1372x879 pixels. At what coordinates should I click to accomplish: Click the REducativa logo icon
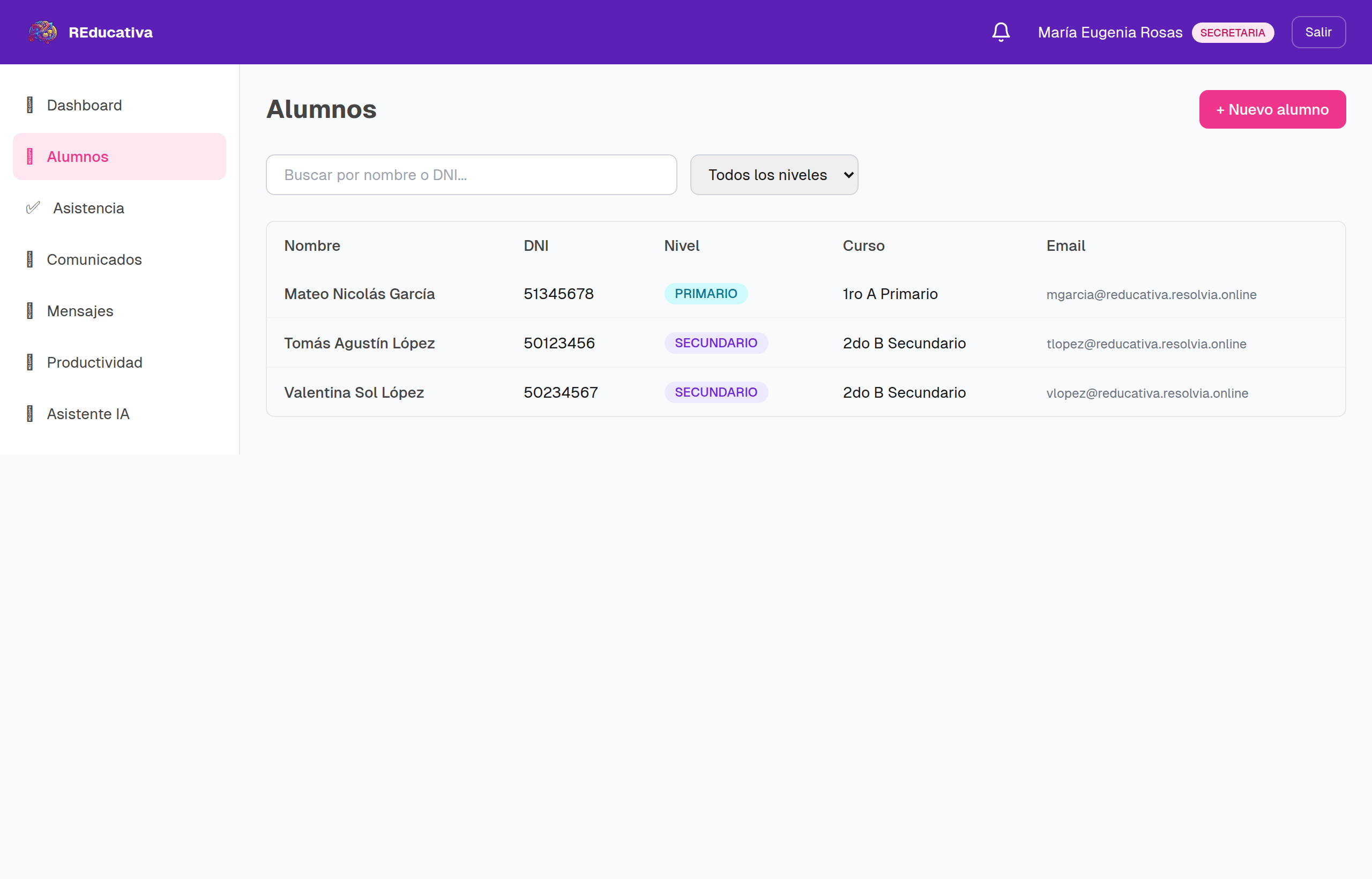click(43, 32)
